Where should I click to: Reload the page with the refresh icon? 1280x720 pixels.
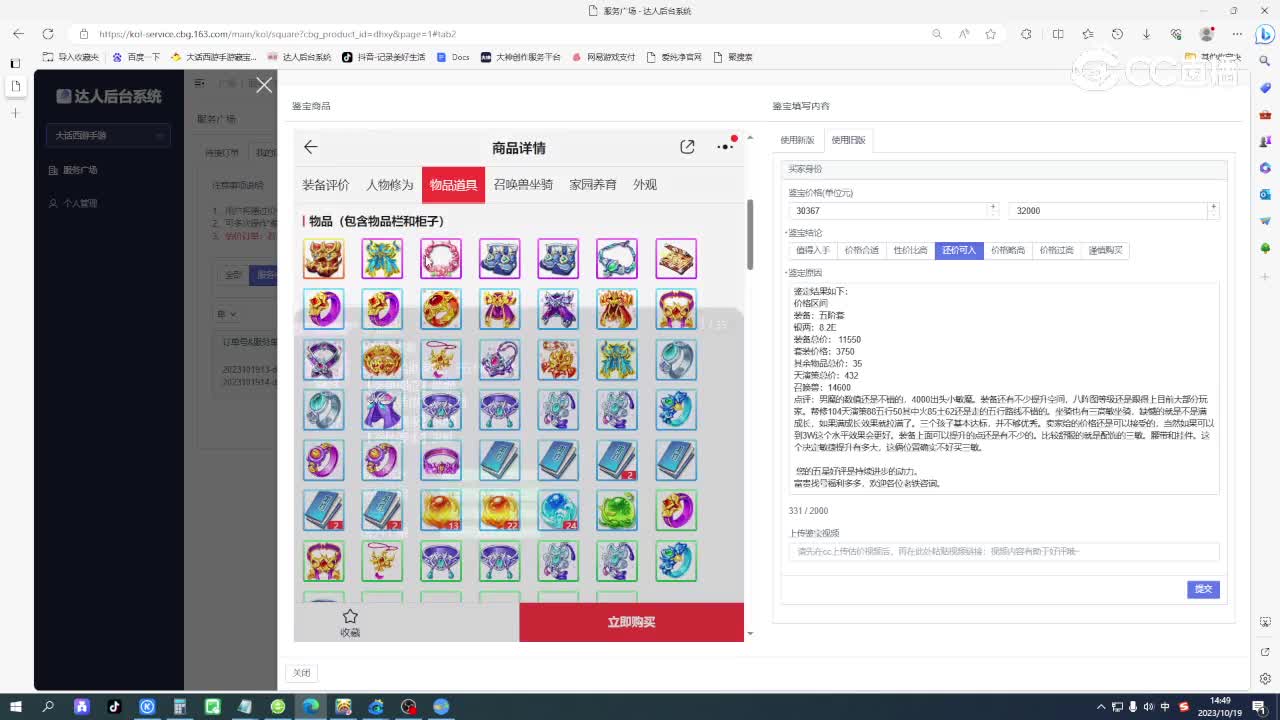47,33
